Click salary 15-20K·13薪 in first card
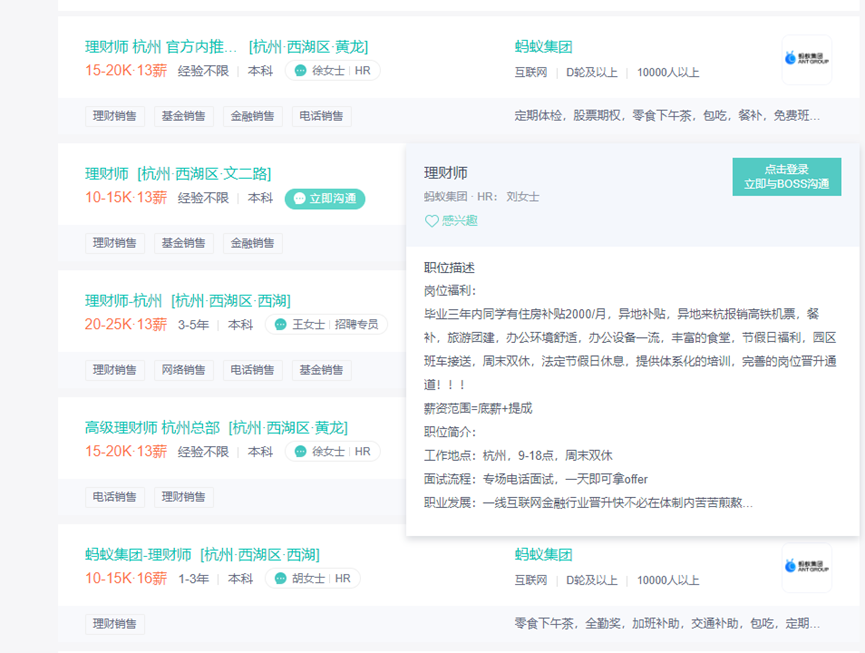This screenshot has height=653, width=865. click(126, 71)
